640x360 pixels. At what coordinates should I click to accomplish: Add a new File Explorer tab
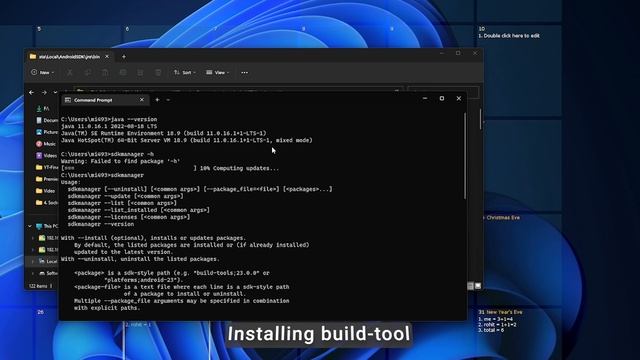point(124,57)
